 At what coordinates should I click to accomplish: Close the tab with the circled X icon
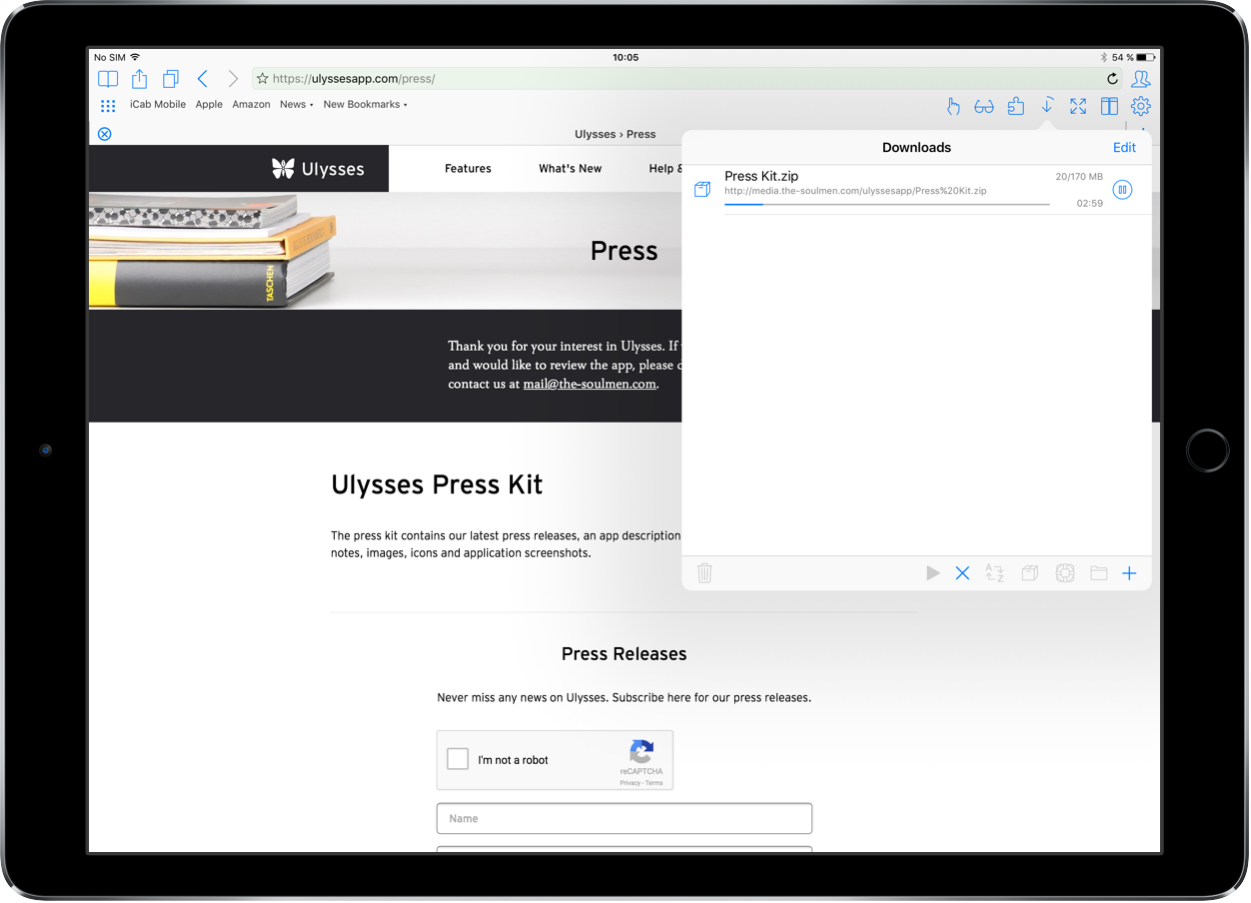[x=105, y=134]
